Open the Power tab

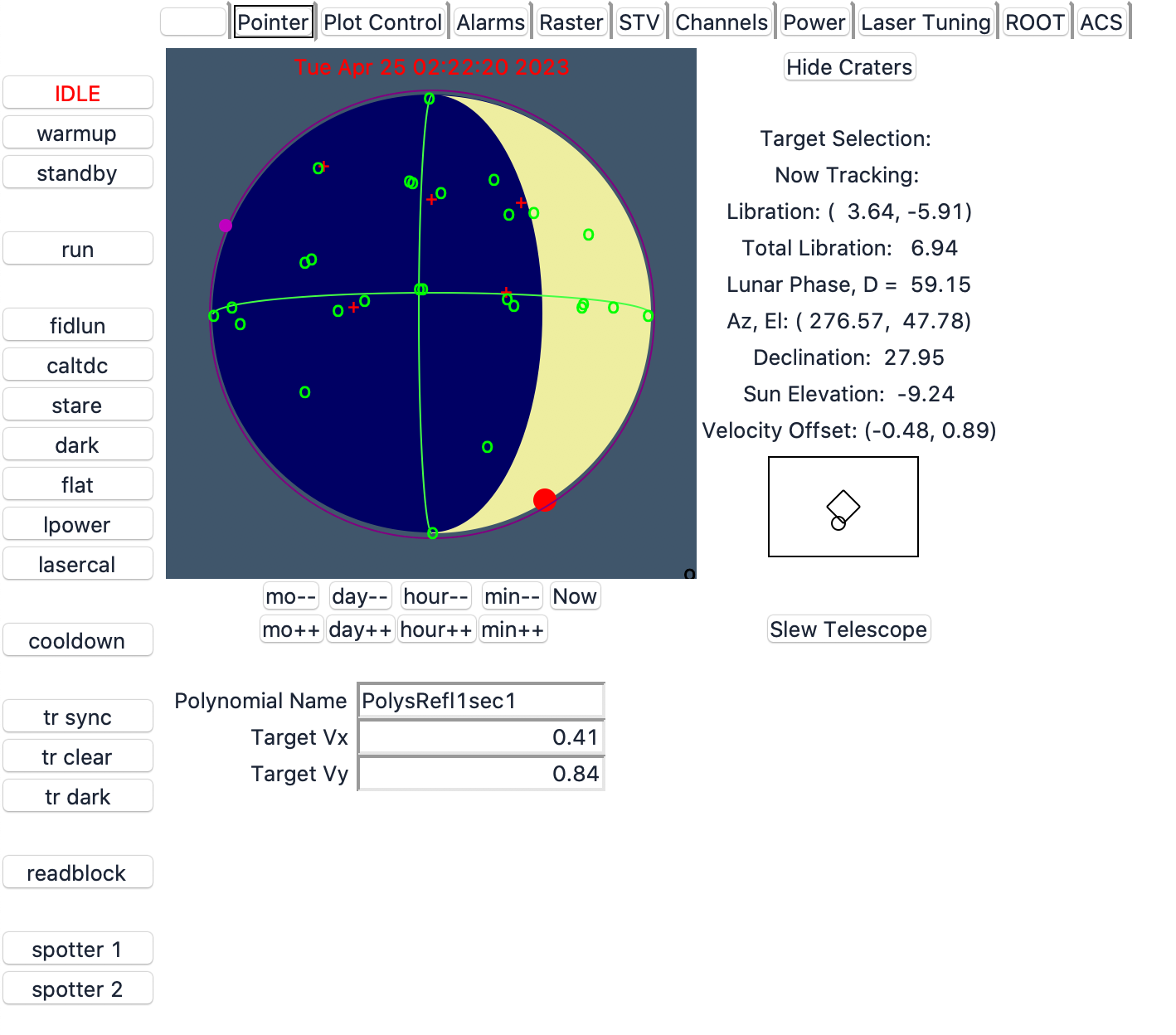coord(814,22)
